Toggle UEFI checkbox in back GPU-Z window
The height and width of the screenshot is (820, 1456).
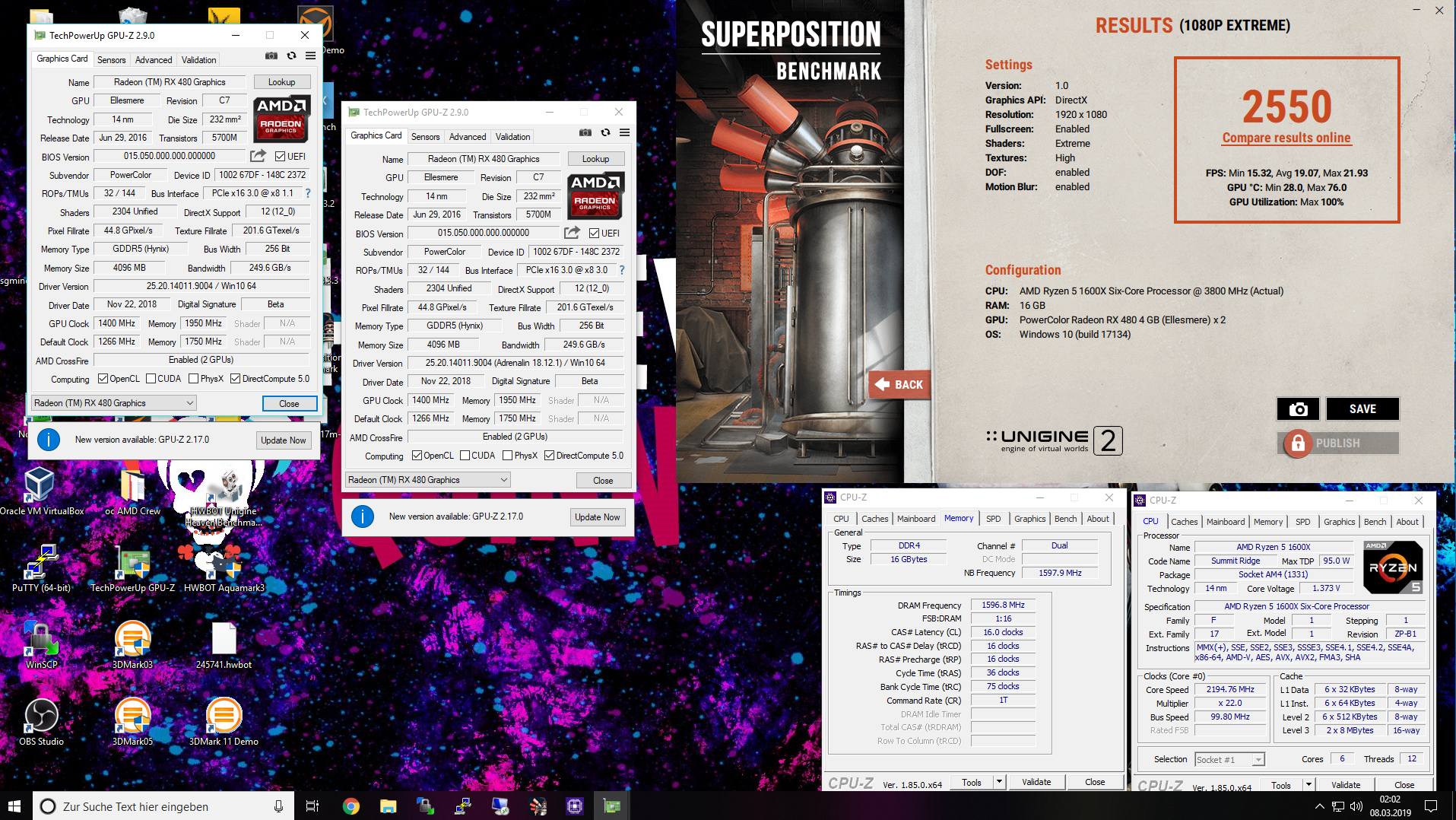594,233
